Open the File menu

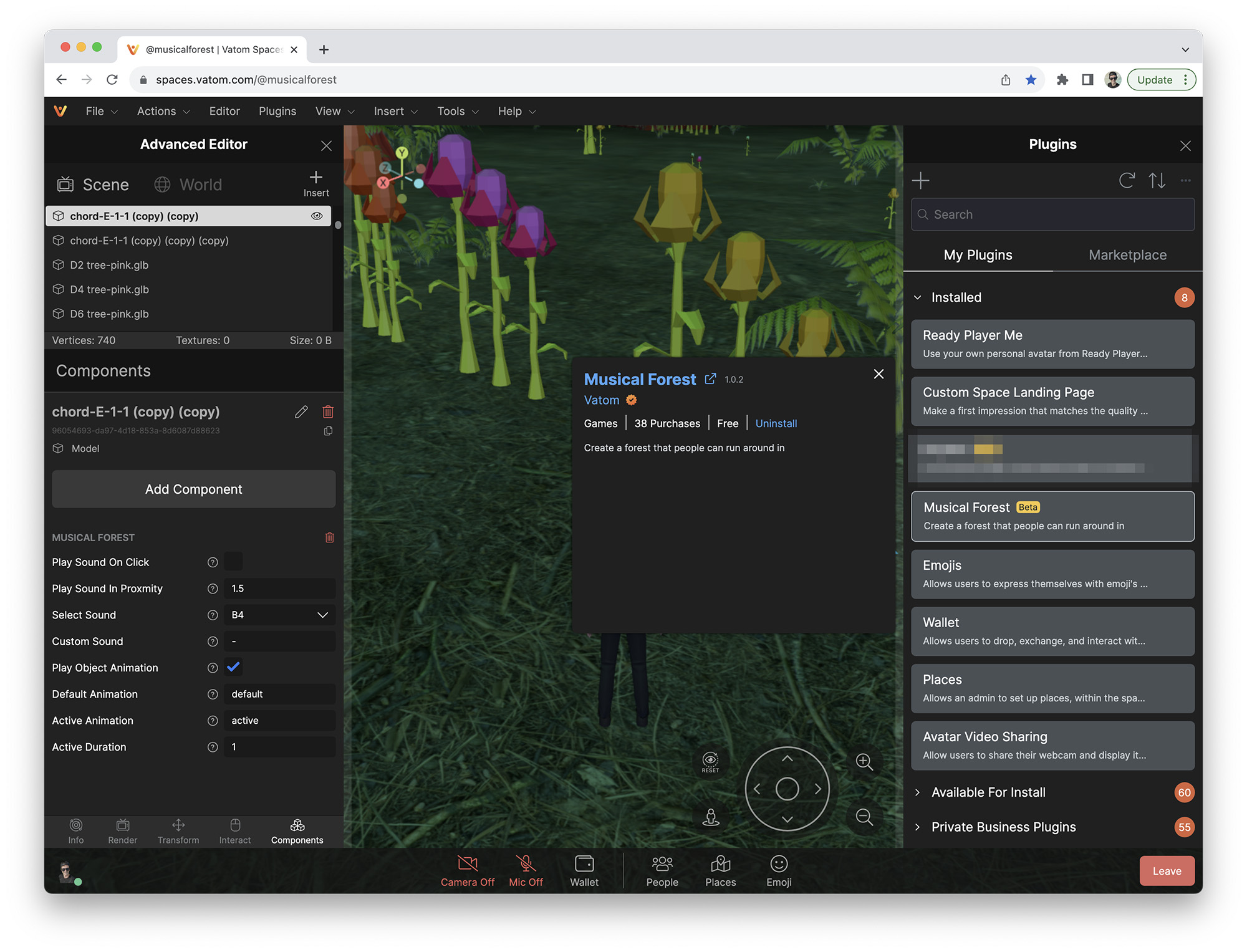(x=102, y=111)
